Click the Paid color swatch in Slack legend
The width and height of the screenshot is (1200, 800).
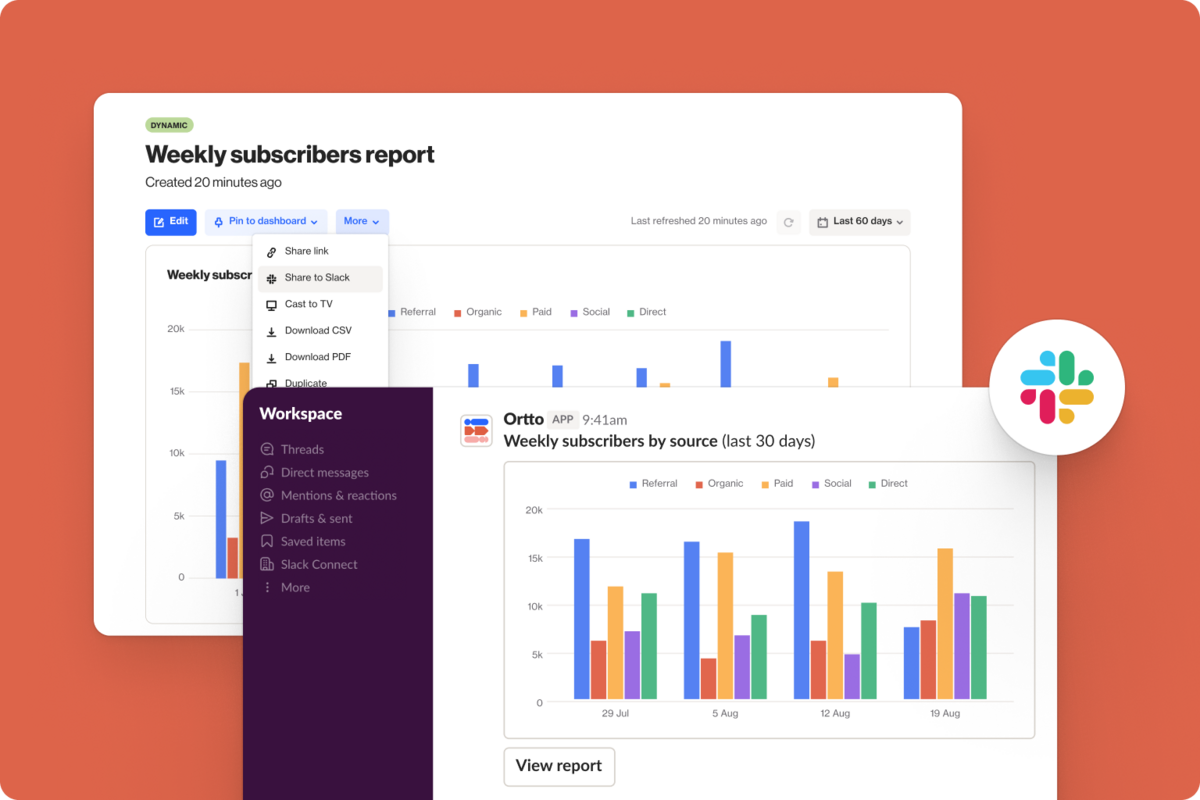click(x=765, y=484)
